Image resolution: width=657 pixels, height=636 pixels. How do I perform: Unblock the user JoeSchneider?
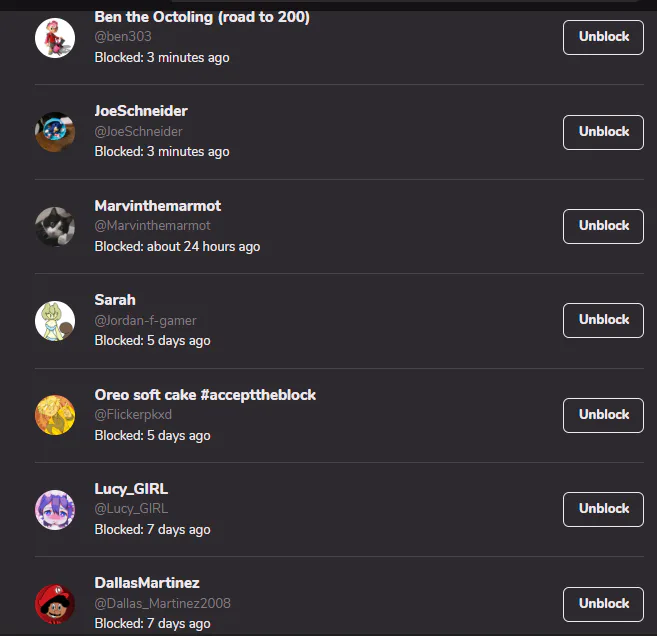[x=603, y=131]
